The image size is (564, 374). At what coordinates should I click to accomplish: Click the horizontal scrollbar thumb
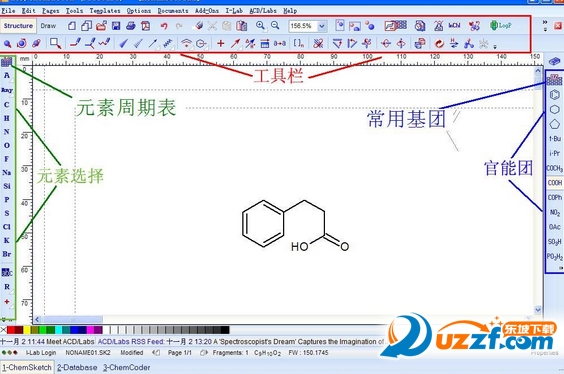coord(73,319)
